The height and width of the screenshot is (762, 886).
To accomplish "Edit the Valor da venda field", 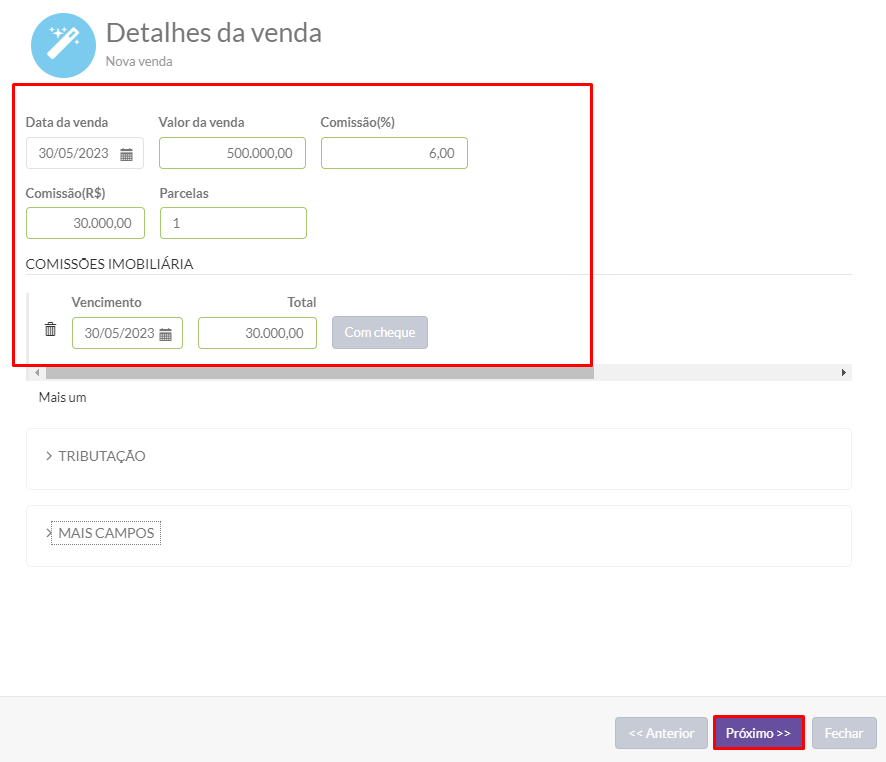I will [x=232, y=153].
